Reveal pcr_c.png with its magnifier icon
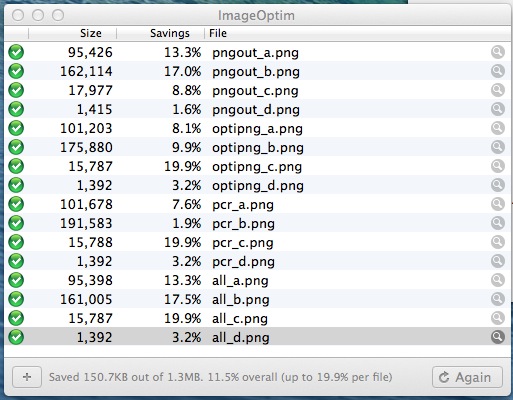The width and height of the screenshot is (513, 400). [x=497, y=242]
